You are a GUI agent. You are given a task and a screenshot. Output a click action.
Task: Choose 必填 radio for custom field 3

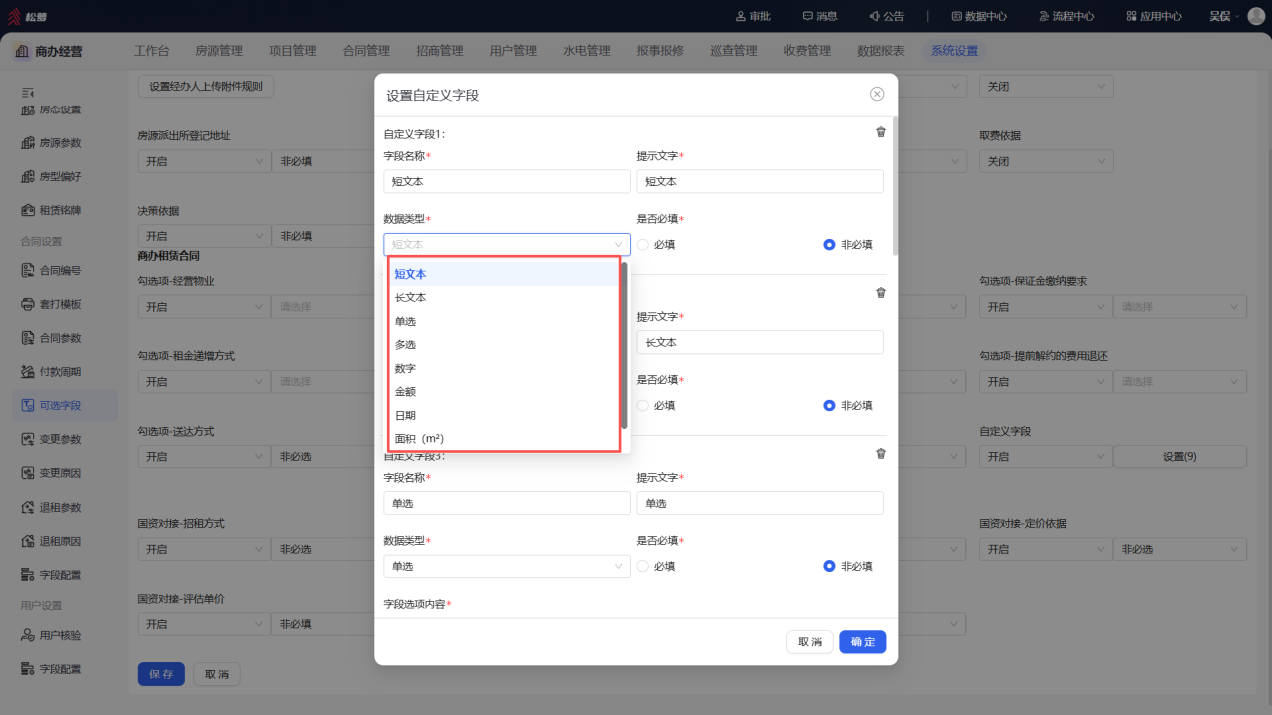coord(656,566)
